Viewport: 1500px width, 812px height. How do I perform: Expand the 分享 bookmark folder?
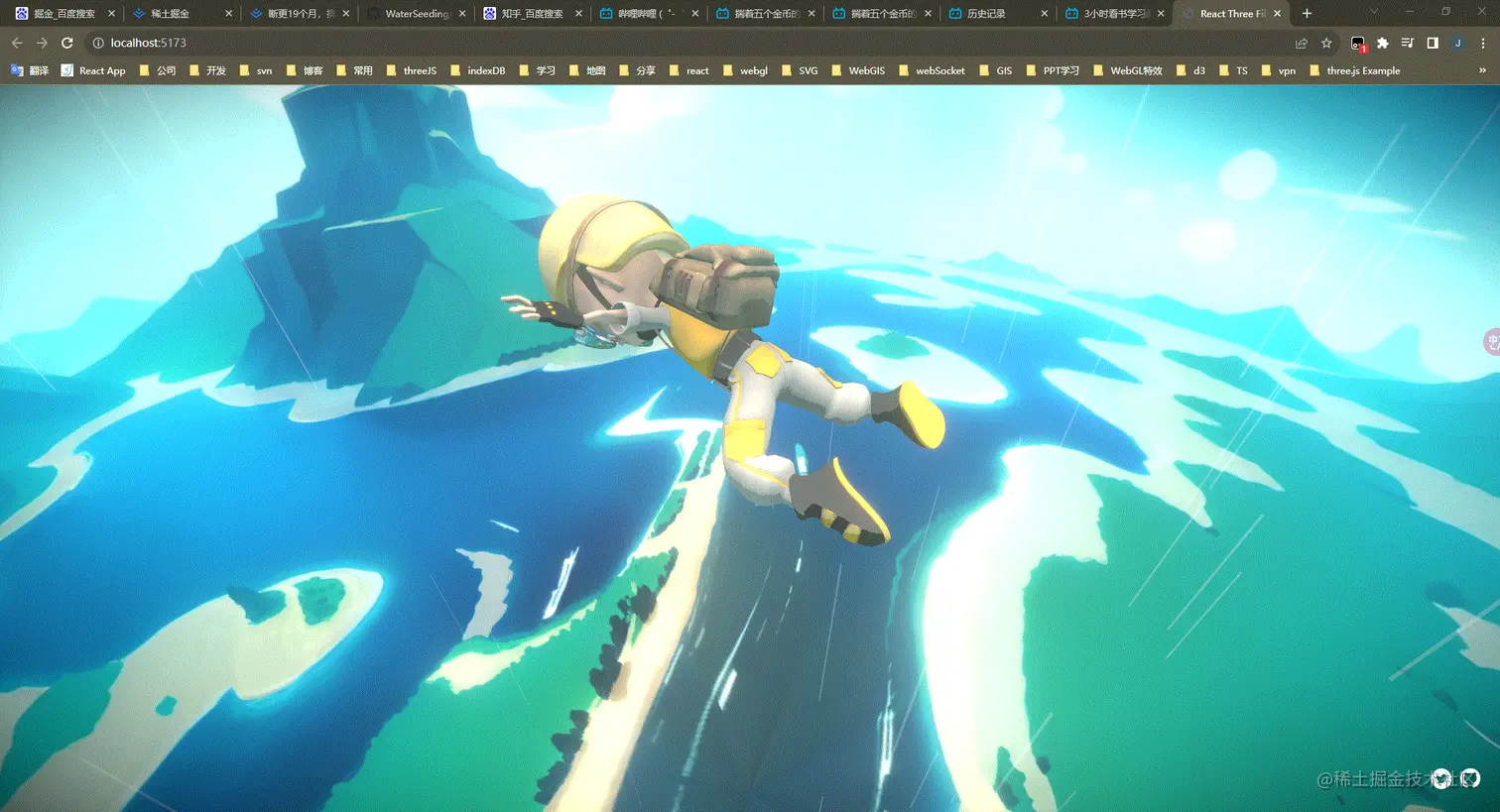click(637, 70)
